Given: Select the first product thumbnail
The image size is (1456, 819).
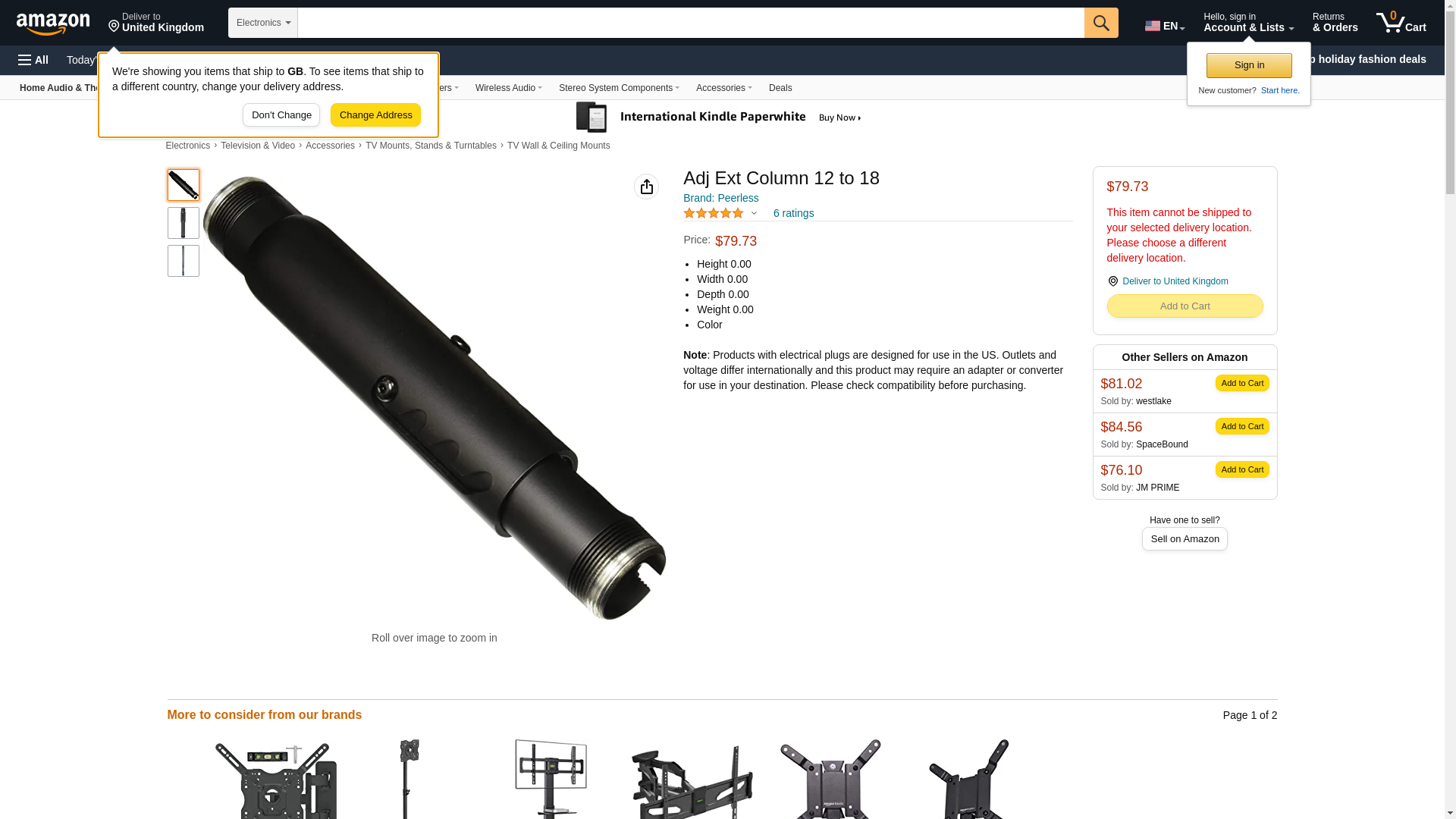Looking at the screenshot, I should [x=184, y=185].
